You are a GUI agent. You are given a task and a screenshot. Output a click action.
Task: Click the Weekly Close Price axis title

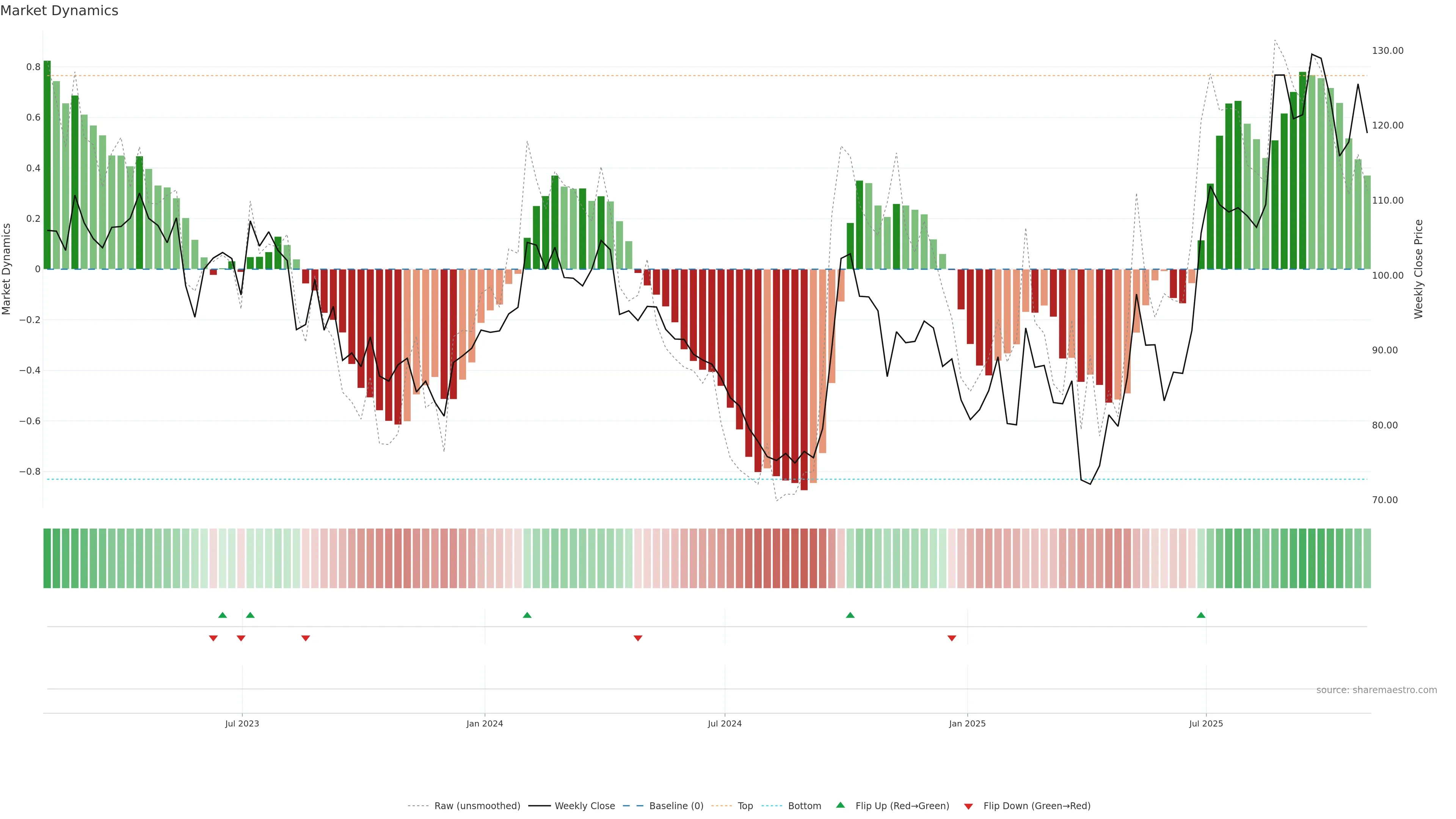click(x=1419, y=269)
